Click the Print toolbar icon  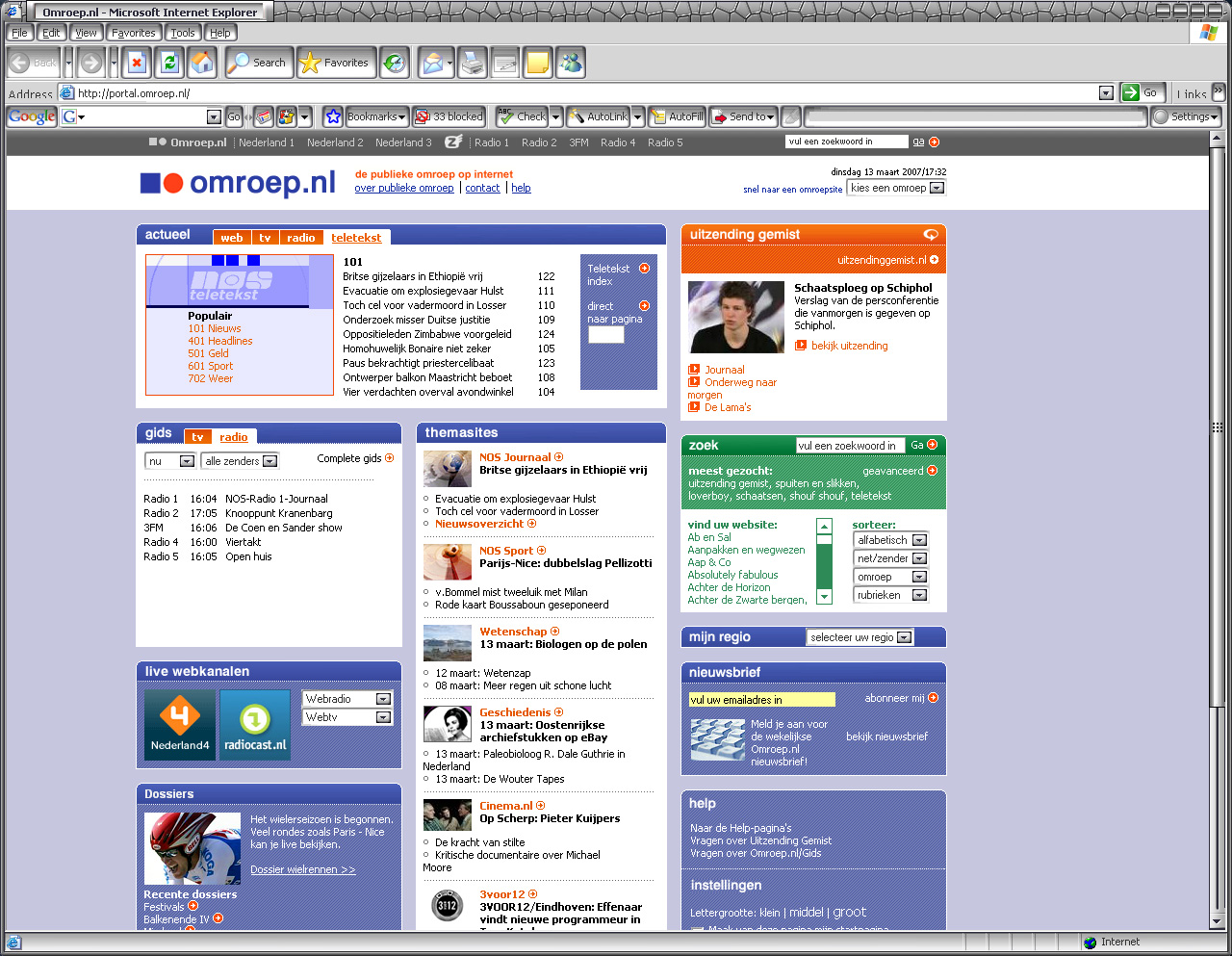click(x=472, y=63)
